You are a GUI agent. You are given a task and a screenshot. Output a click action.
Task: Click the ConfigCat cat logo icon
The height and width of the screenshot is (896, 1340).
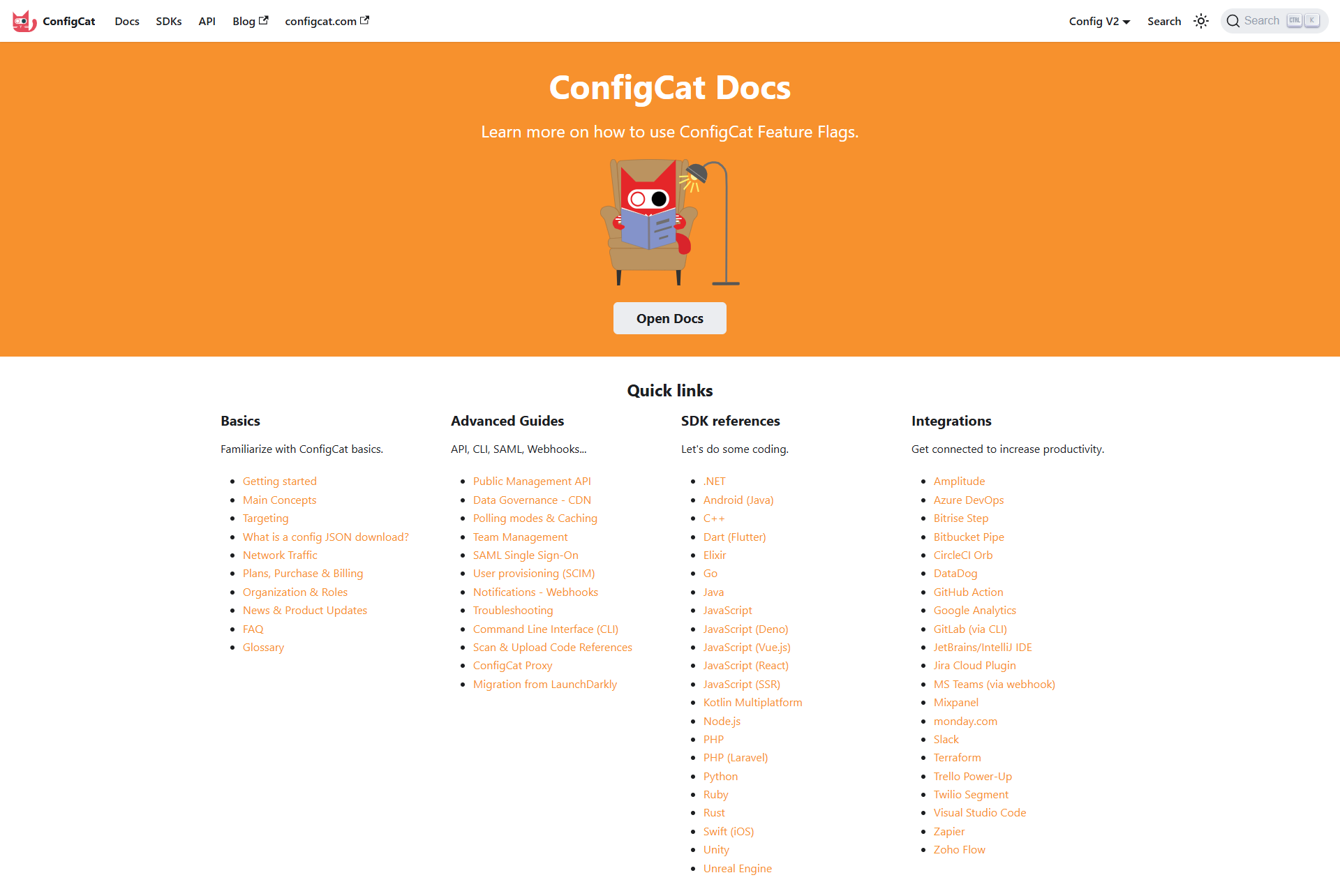[24, 21]
